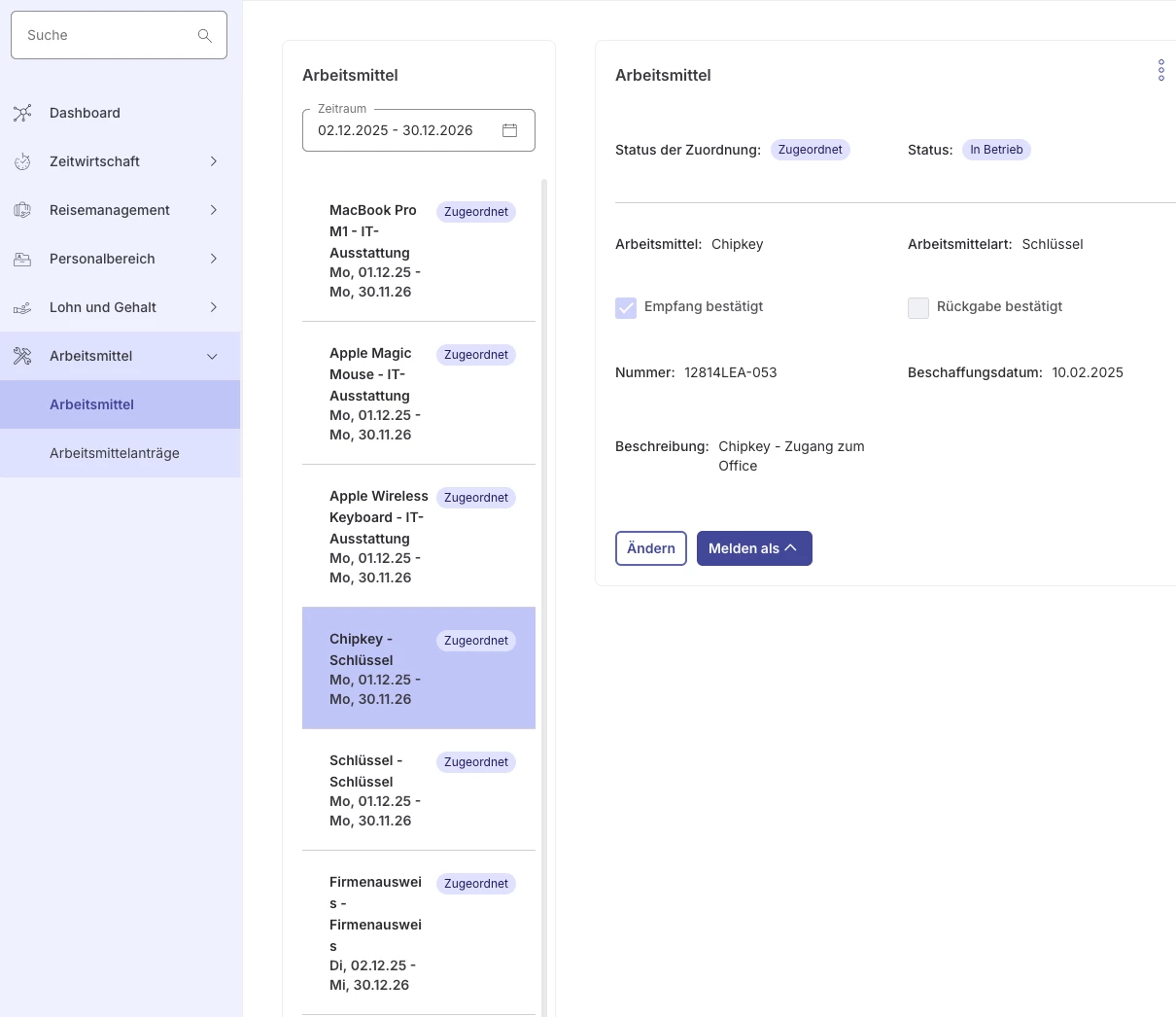The width and height of the screenshot is (1176, 1017).
Task: Click the Ändern button
Action: (x=651, y=548)
